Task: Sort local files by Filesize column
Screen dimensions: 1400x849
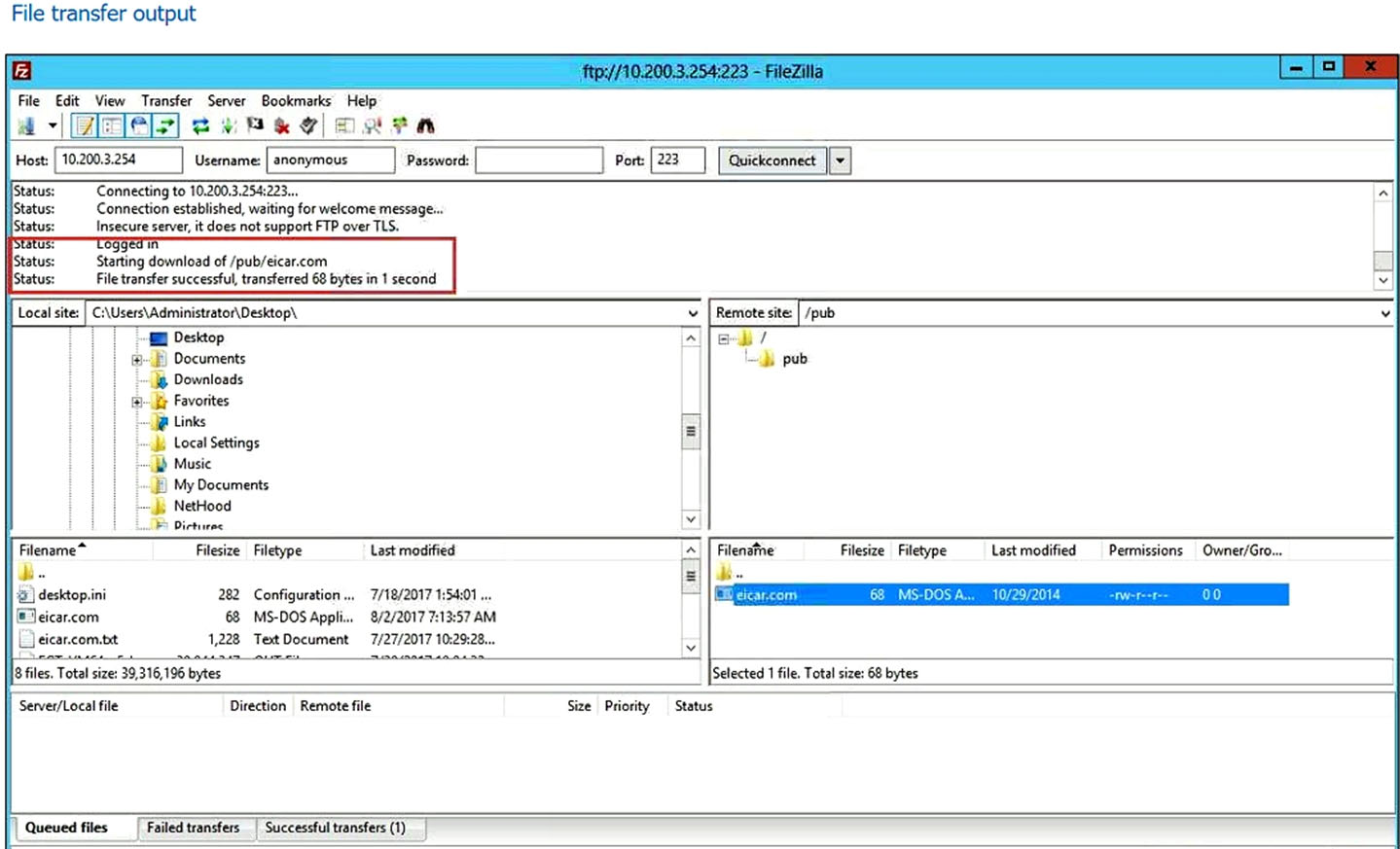Action: pos(217,550)
